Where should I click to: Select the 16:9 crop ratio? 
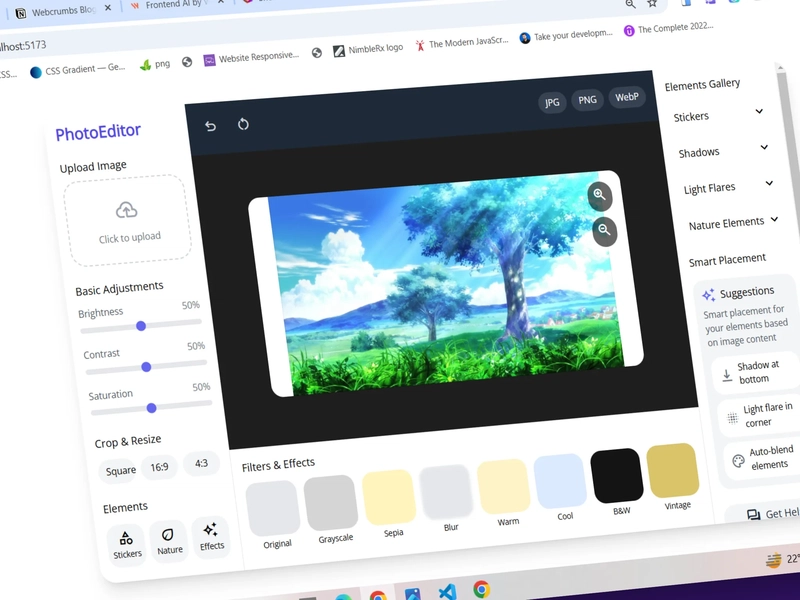pyautogui.click(x=159, y=467)
